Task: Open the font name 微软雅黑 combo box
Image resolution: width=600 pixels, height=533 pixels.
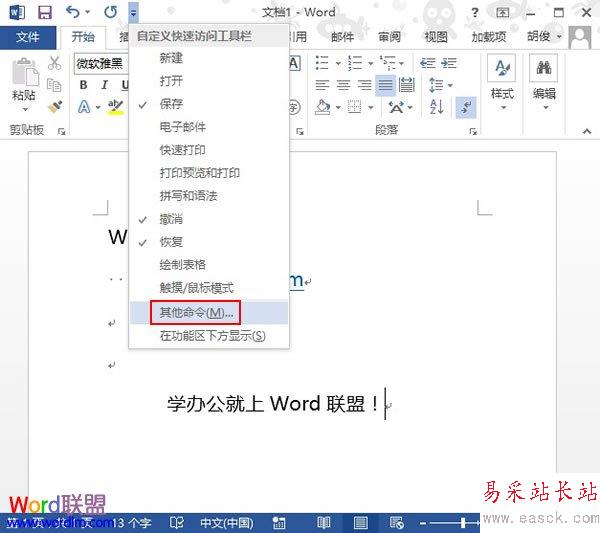Action: click(x=100, y=63)
